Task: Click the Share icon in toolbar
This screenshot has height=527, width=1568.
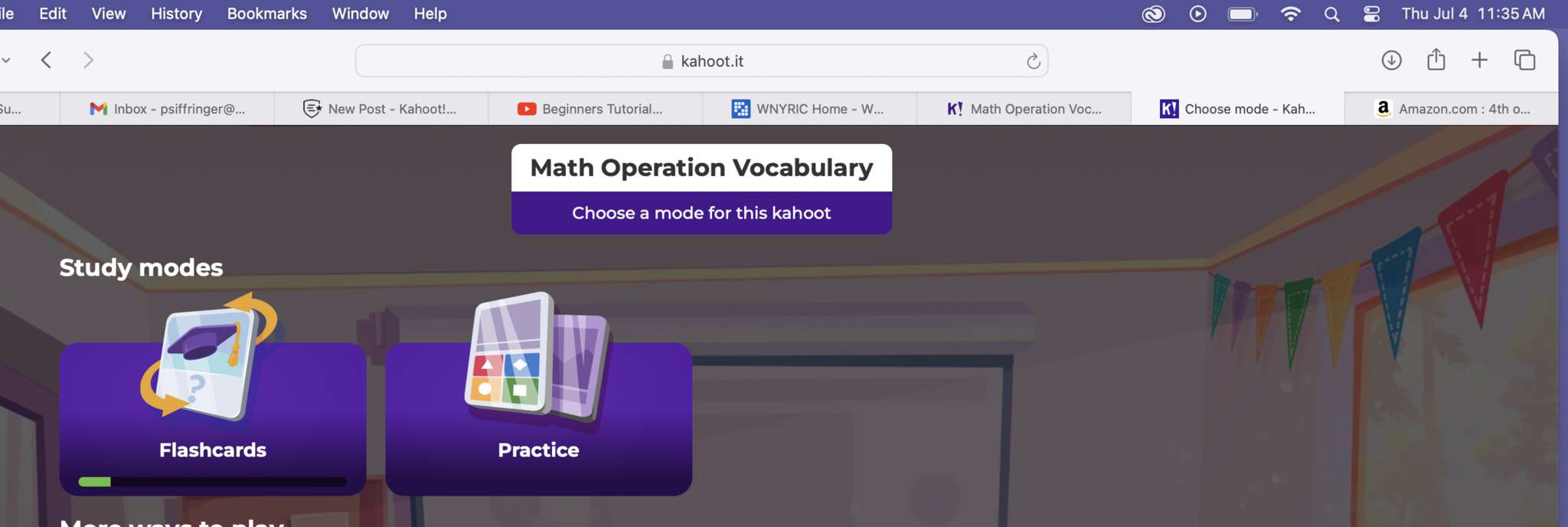Action: click(1436, 60)
